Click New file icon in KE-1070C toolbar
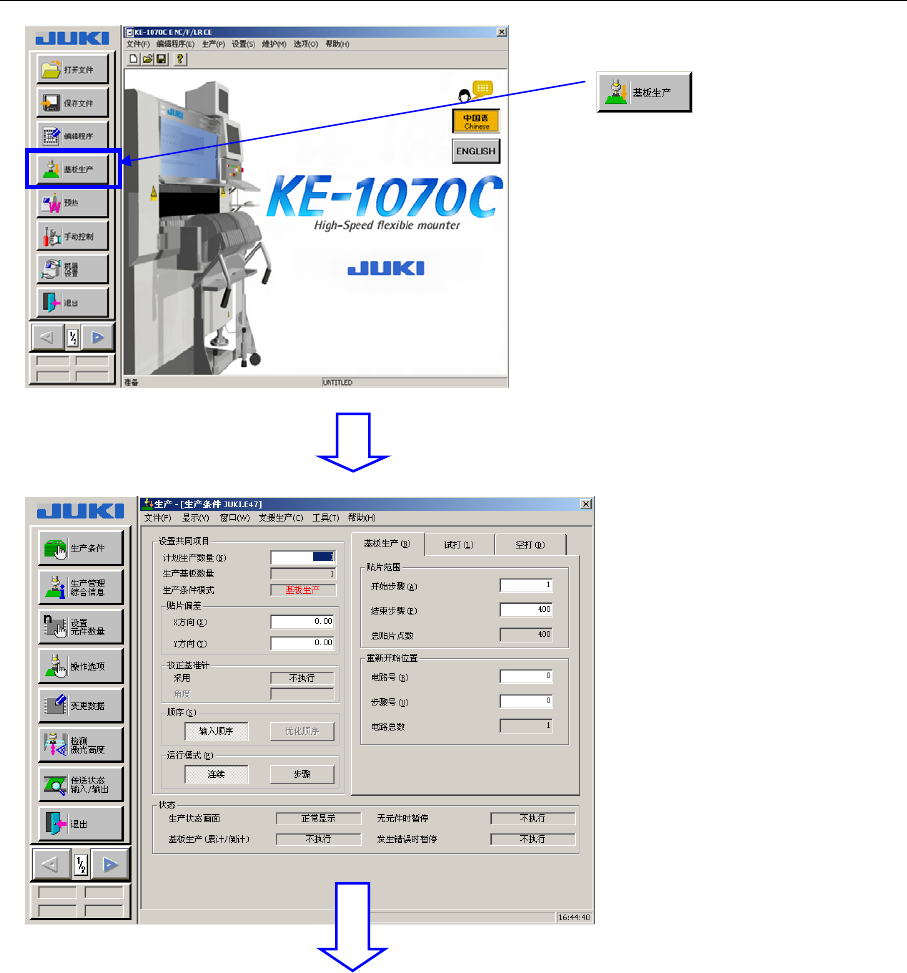 click(x=133, y=59)
